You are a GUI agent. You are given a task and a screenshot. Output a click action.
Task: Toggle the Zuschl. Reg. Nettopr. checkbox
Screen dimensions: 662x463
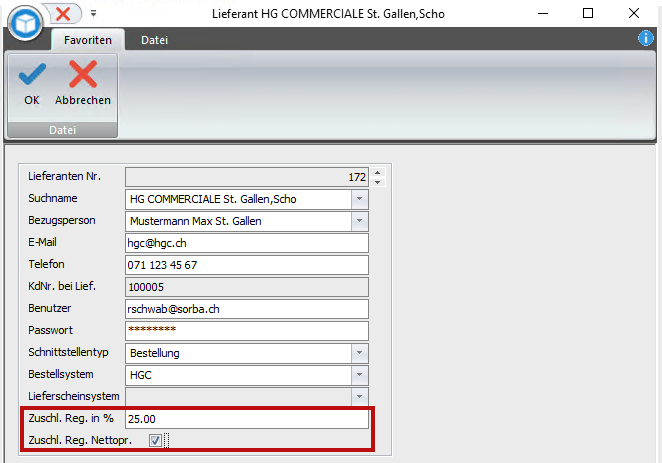155,440
